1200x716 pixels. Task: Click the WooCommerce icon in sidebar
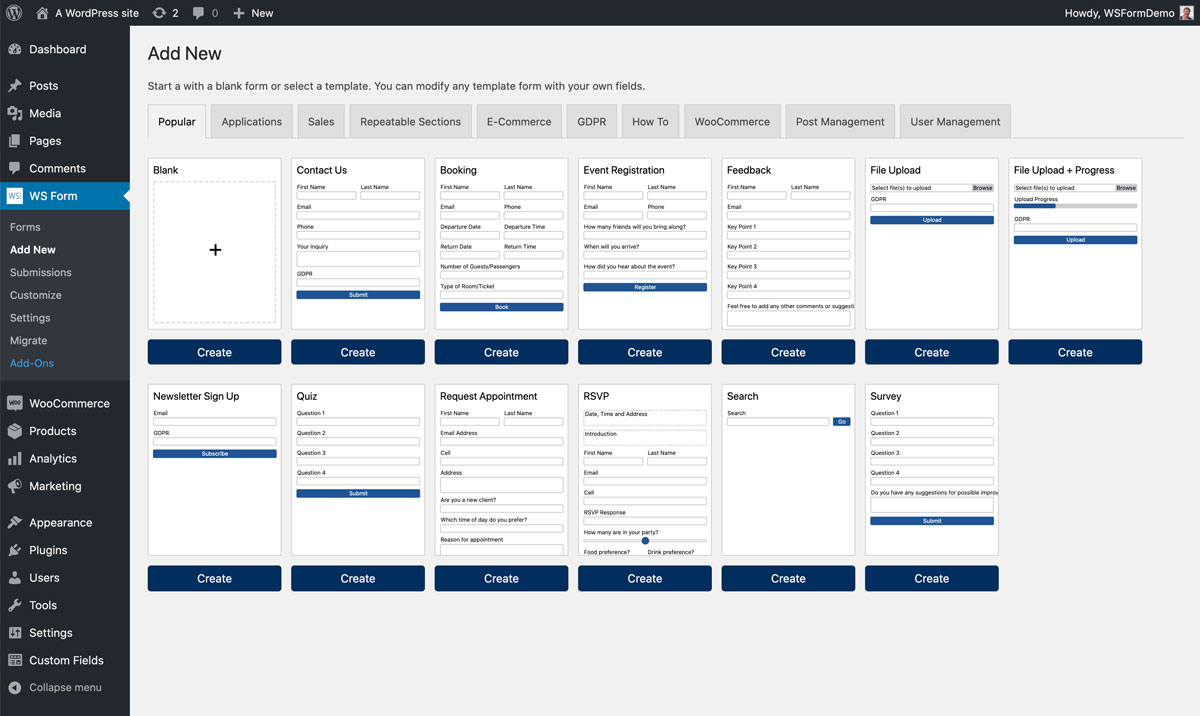click(x=15, y=403)
